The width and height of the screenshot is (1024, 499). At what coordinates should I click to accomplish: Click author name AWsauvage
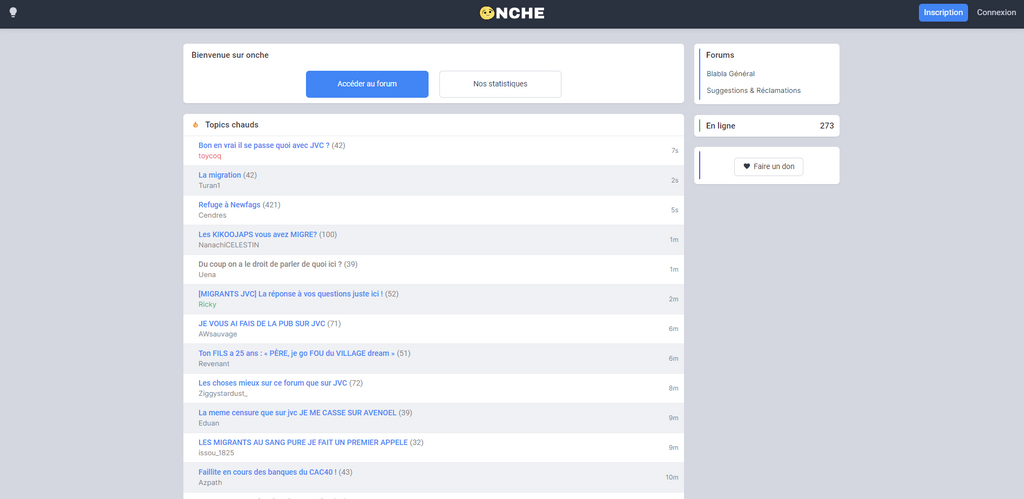(x=217, y=334)
